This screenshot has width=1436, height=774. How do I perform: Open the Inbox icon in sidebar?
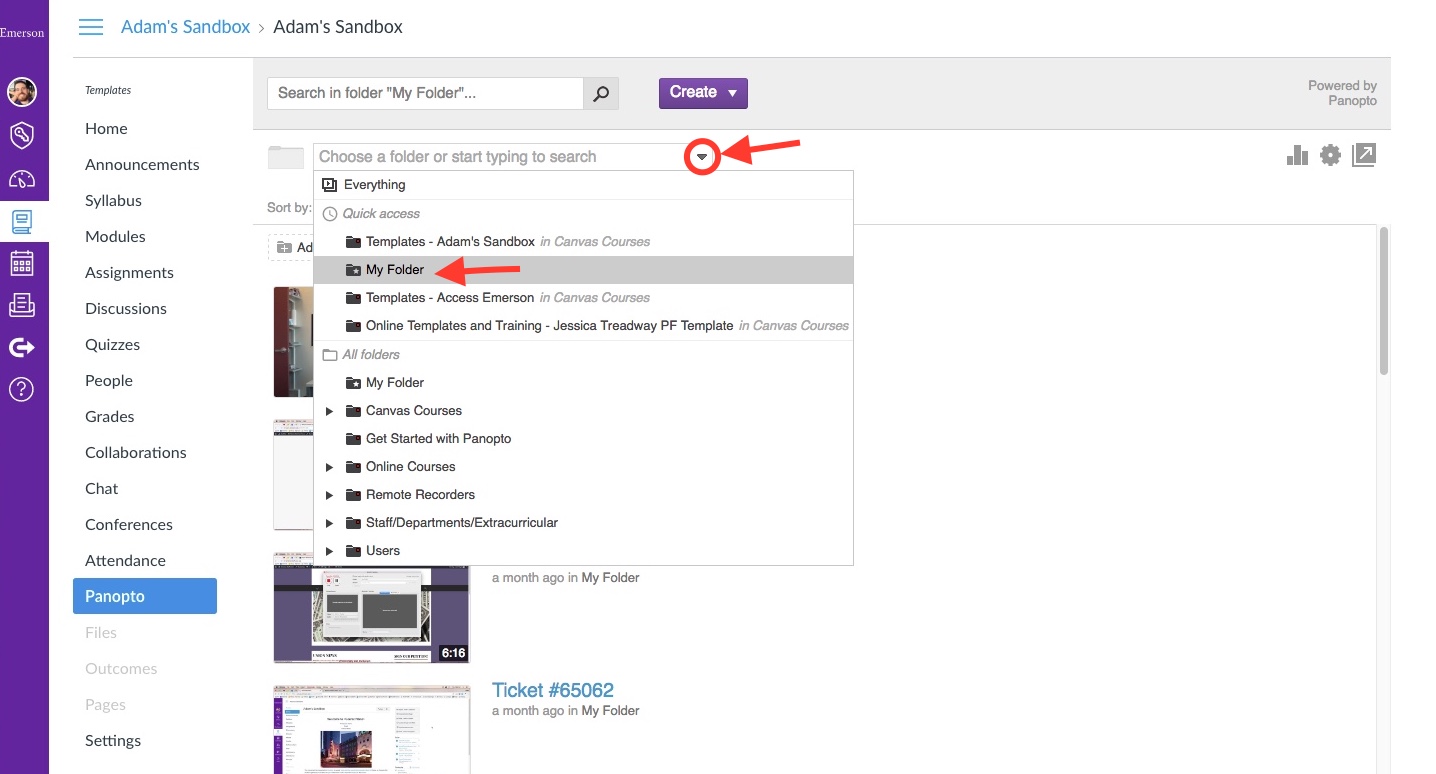pyautogui.click(x=22, y=305)
